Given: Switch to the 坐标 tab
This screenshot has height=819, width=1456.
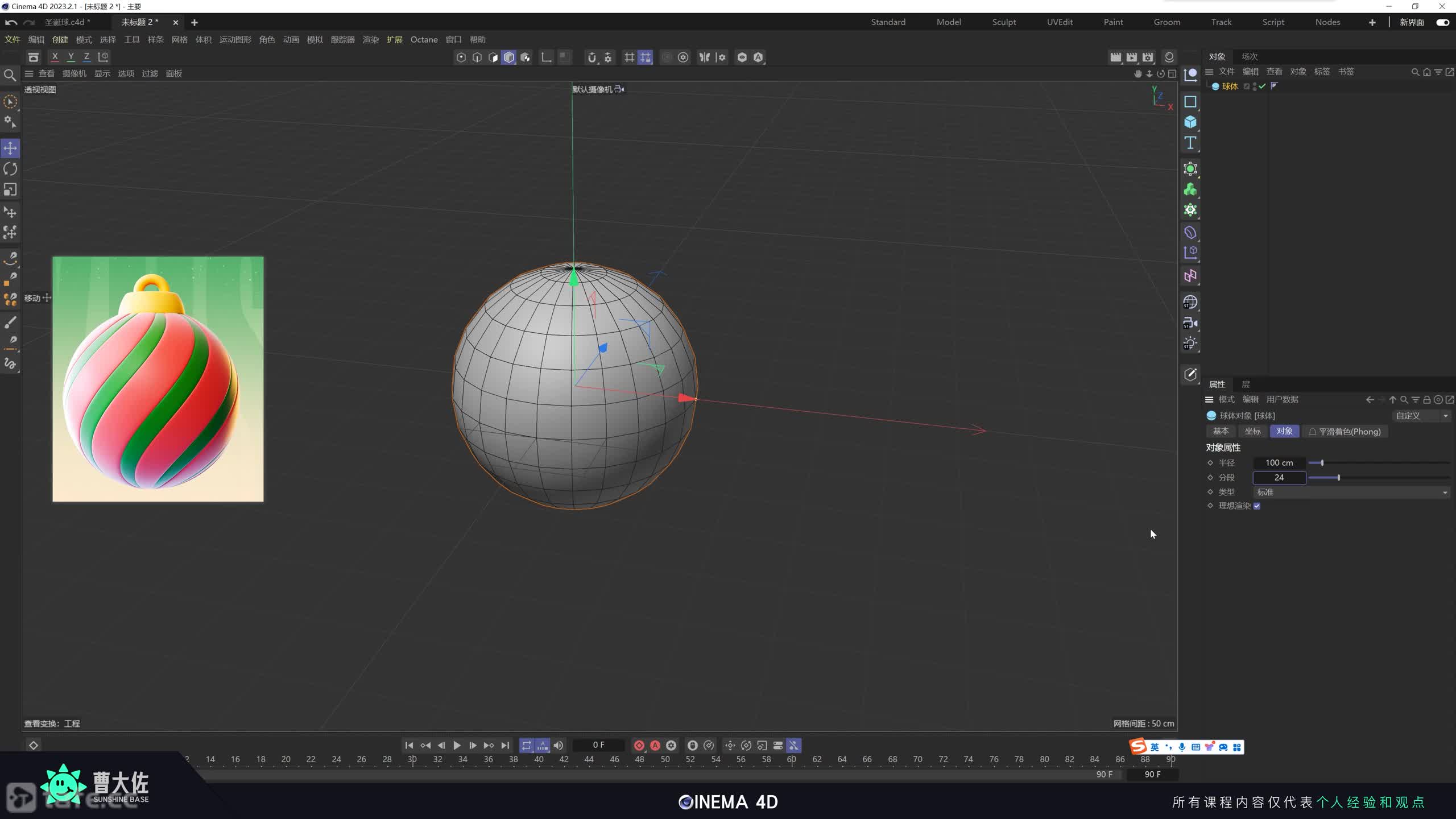Looking at the screenshot, I should (1252, 431).
